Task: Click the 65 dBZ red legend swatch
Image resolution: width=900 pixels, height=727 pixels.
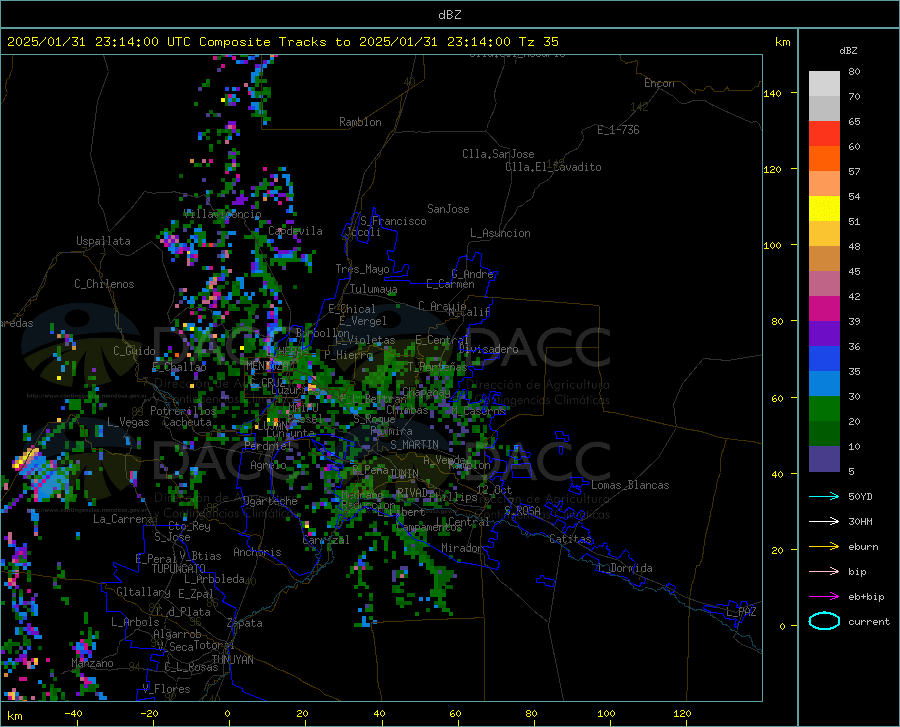Action: 824,133
